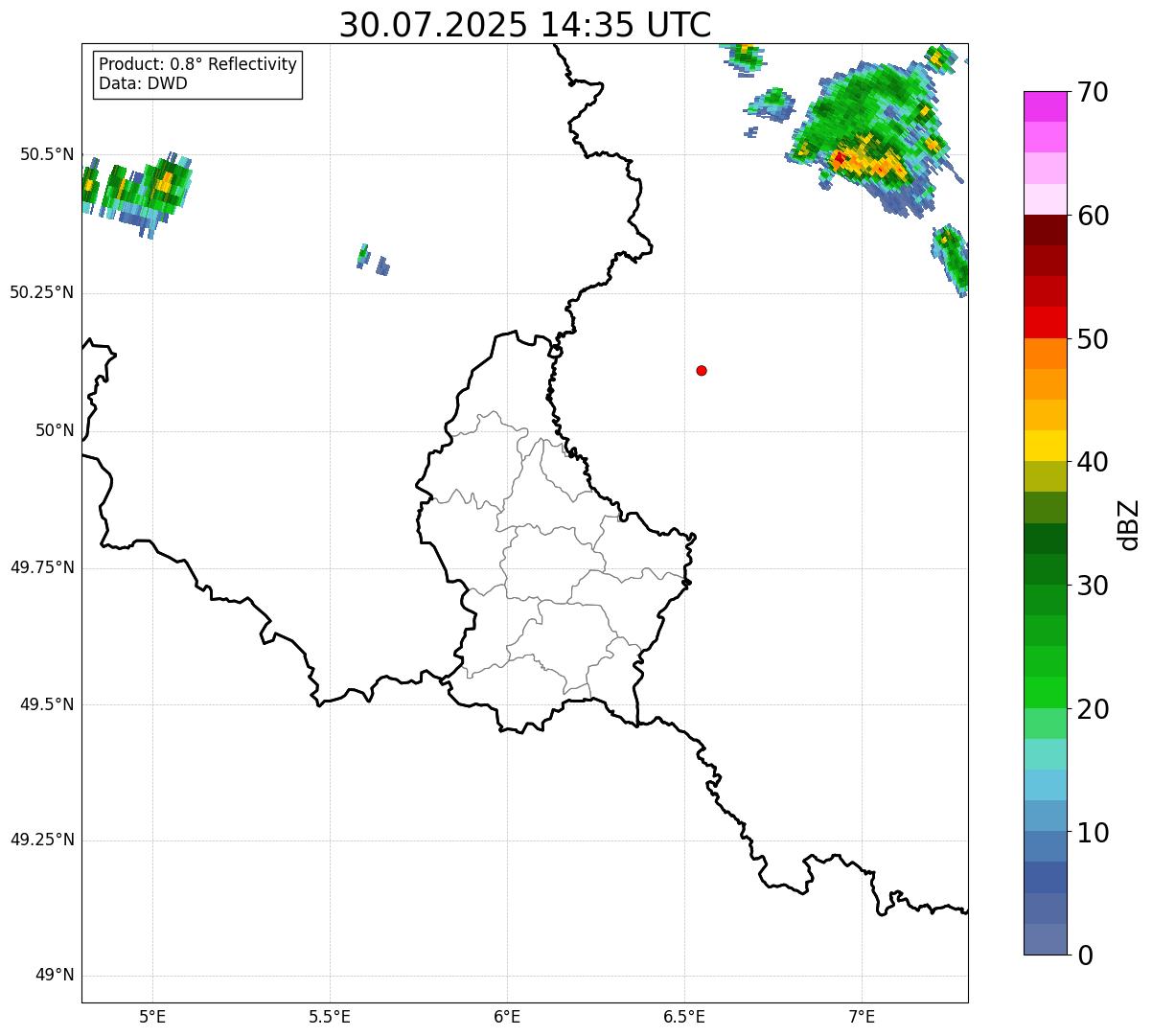Click the 'Product: 0.8° Reflectivity' label
The width and height of the screenshot is (1152, 1036).
click(x=198, y=64)
